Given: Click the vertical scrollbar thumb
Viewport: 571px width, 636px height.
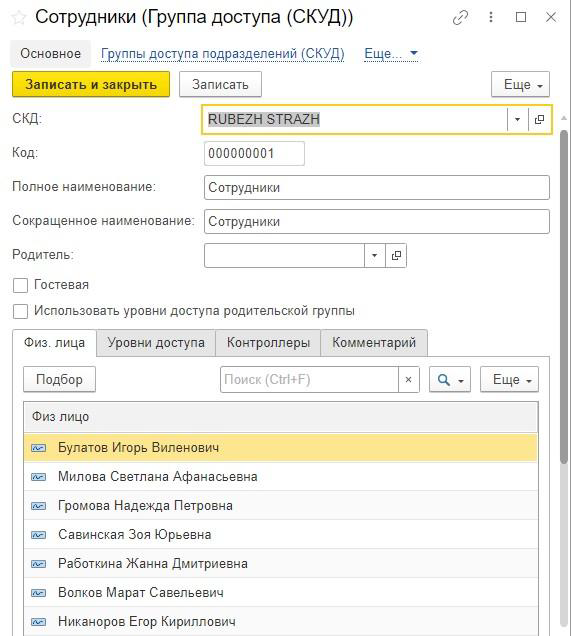Looking at the screenshot, I should (x=564, y=296).
